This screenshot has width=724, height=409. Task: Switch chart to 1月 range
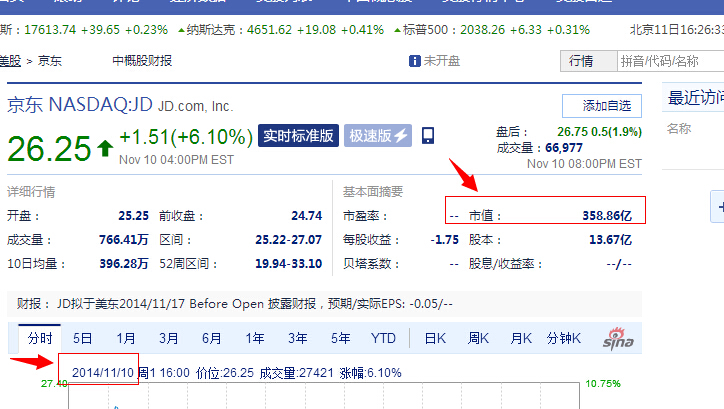point(125,339)
